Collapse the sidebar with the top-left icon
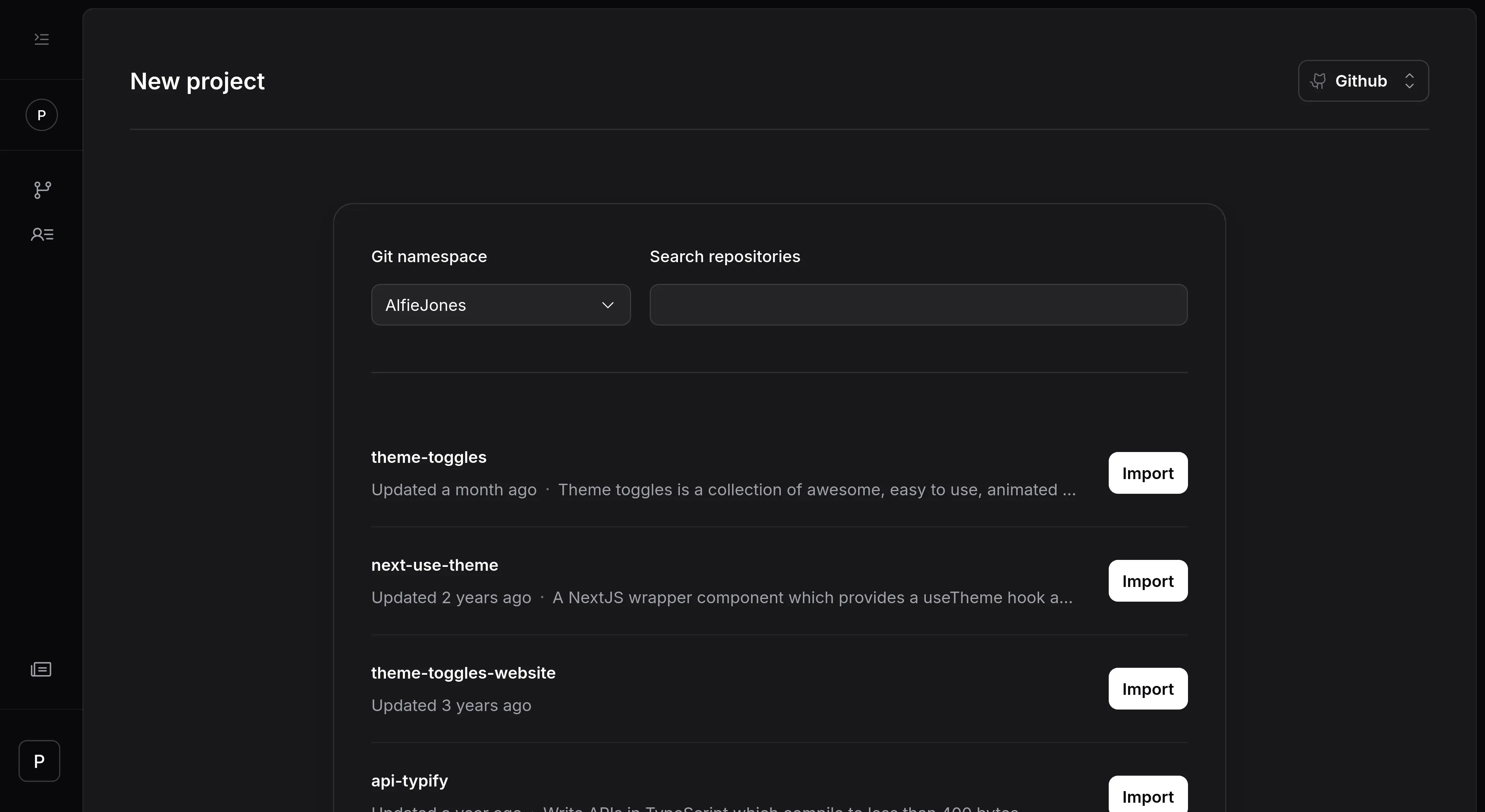The height and width of the screenshot is (812, 1485). (41, 39)
